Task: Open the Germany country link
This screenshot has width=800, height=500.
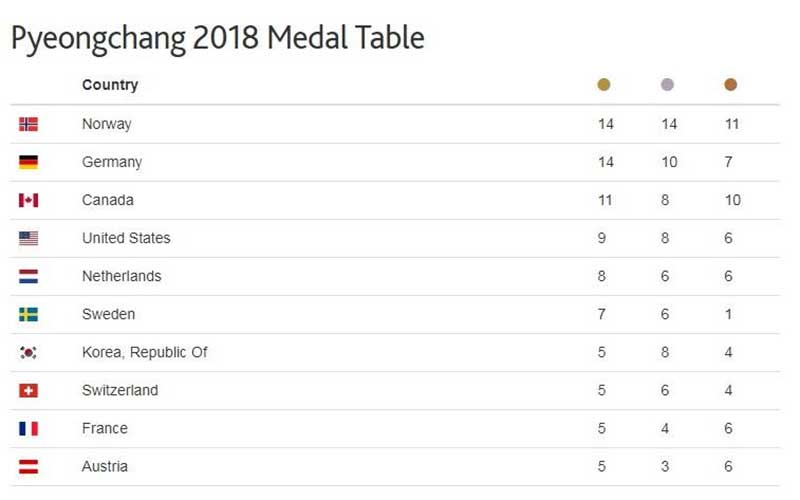Action: 112,162
